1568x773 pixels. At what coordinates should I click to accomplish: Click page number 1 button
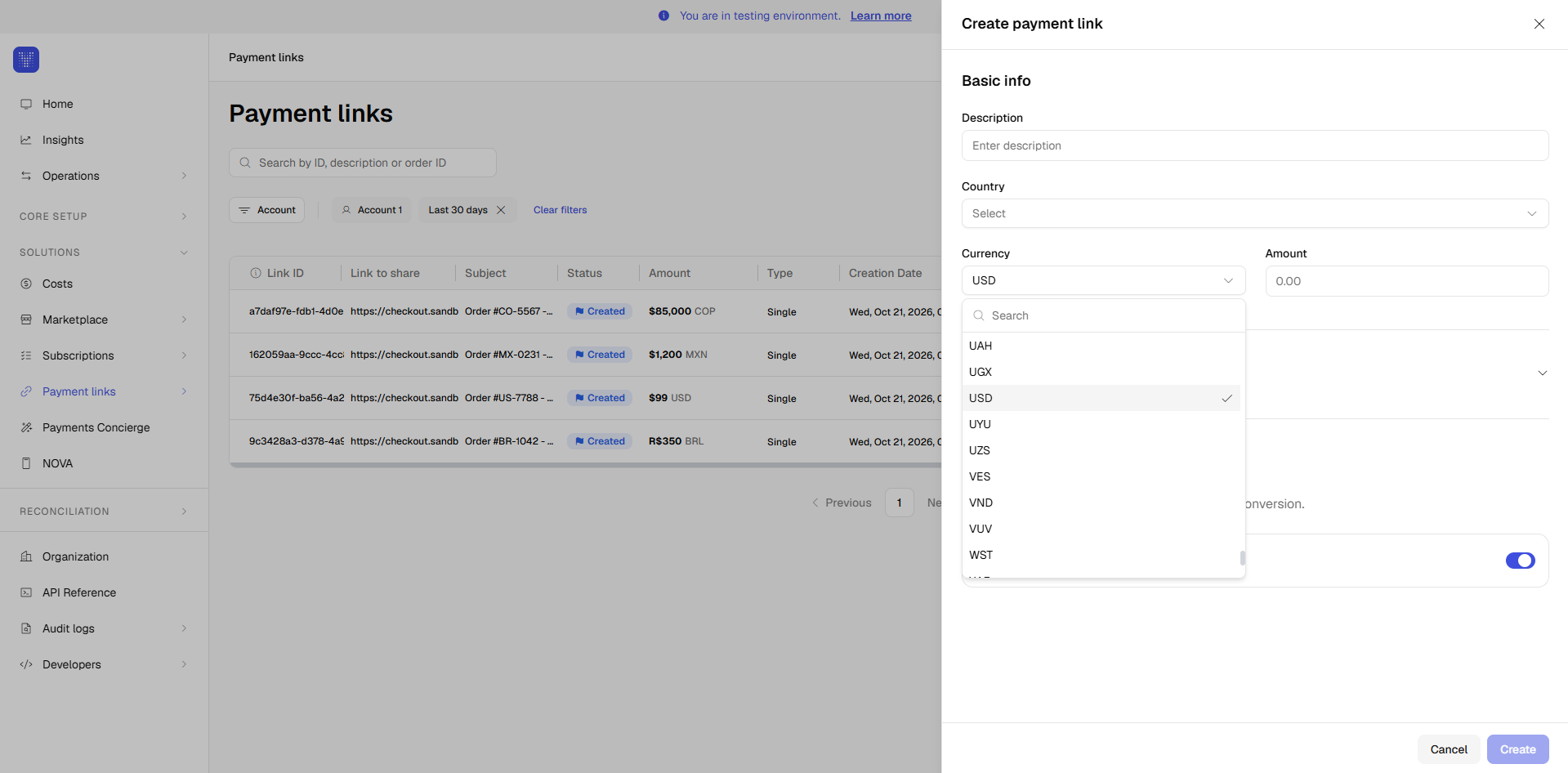tap(899, 503)
